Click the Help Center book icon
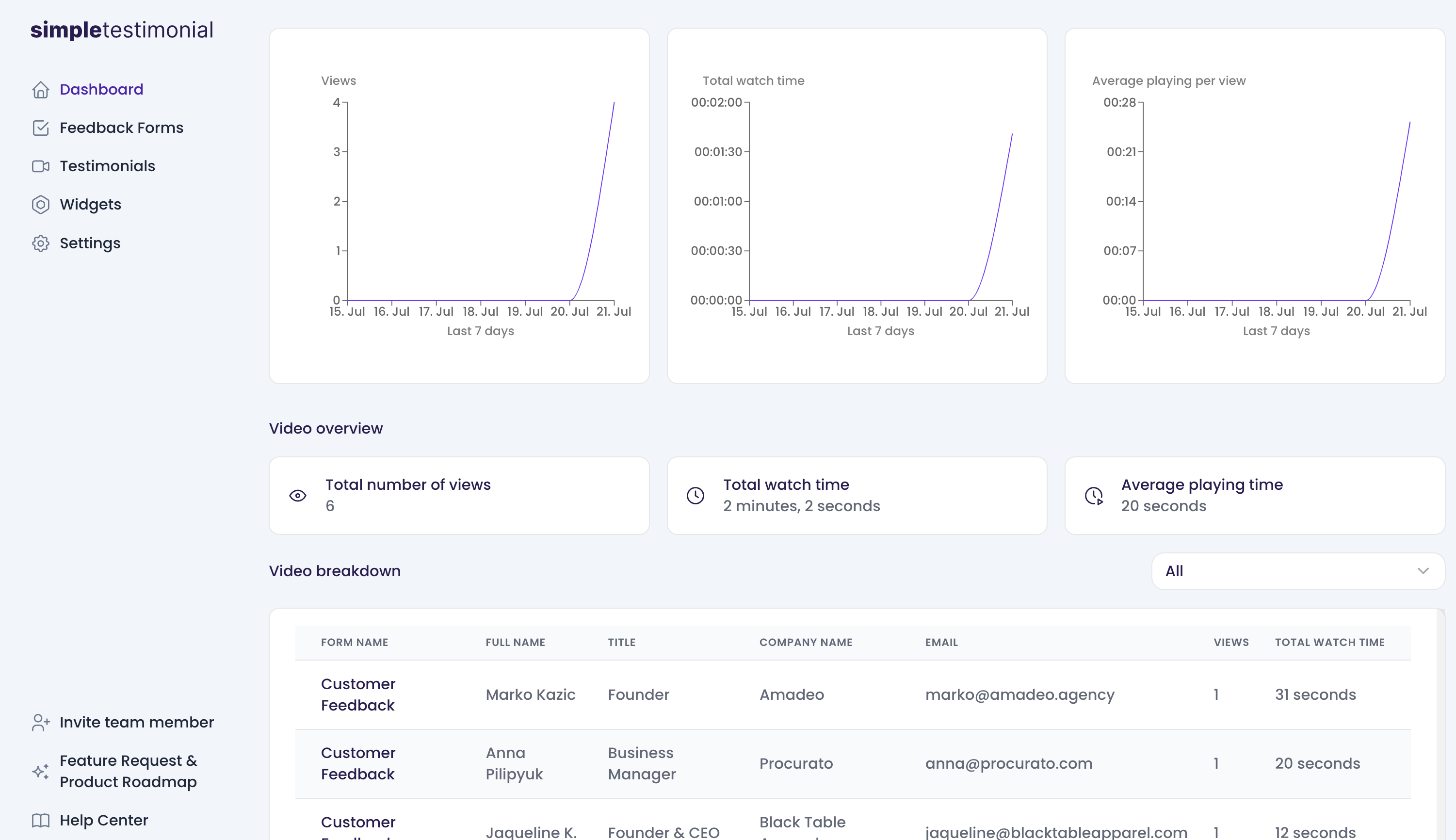The image size is (1456, 840). (40, 821)
